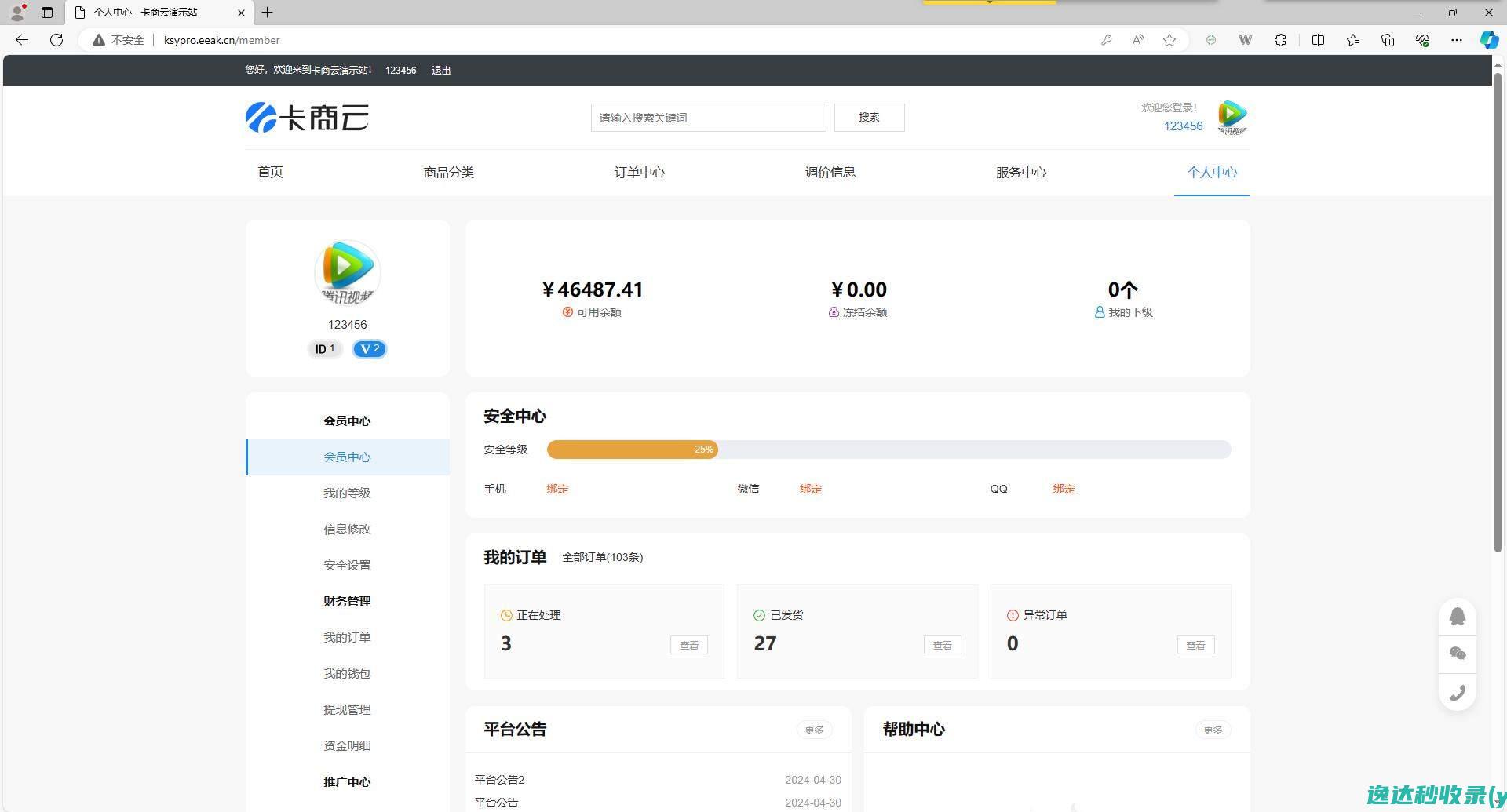
Task: Click 查看 in the 正在处理 card
Action: [x=689, y=645]
